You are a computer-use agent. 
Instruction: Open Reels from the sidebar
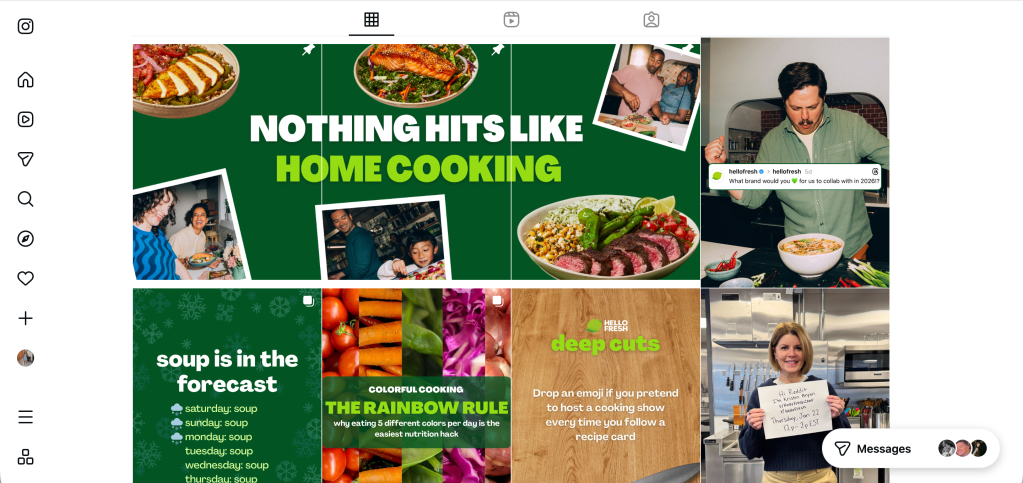point(25,119)
